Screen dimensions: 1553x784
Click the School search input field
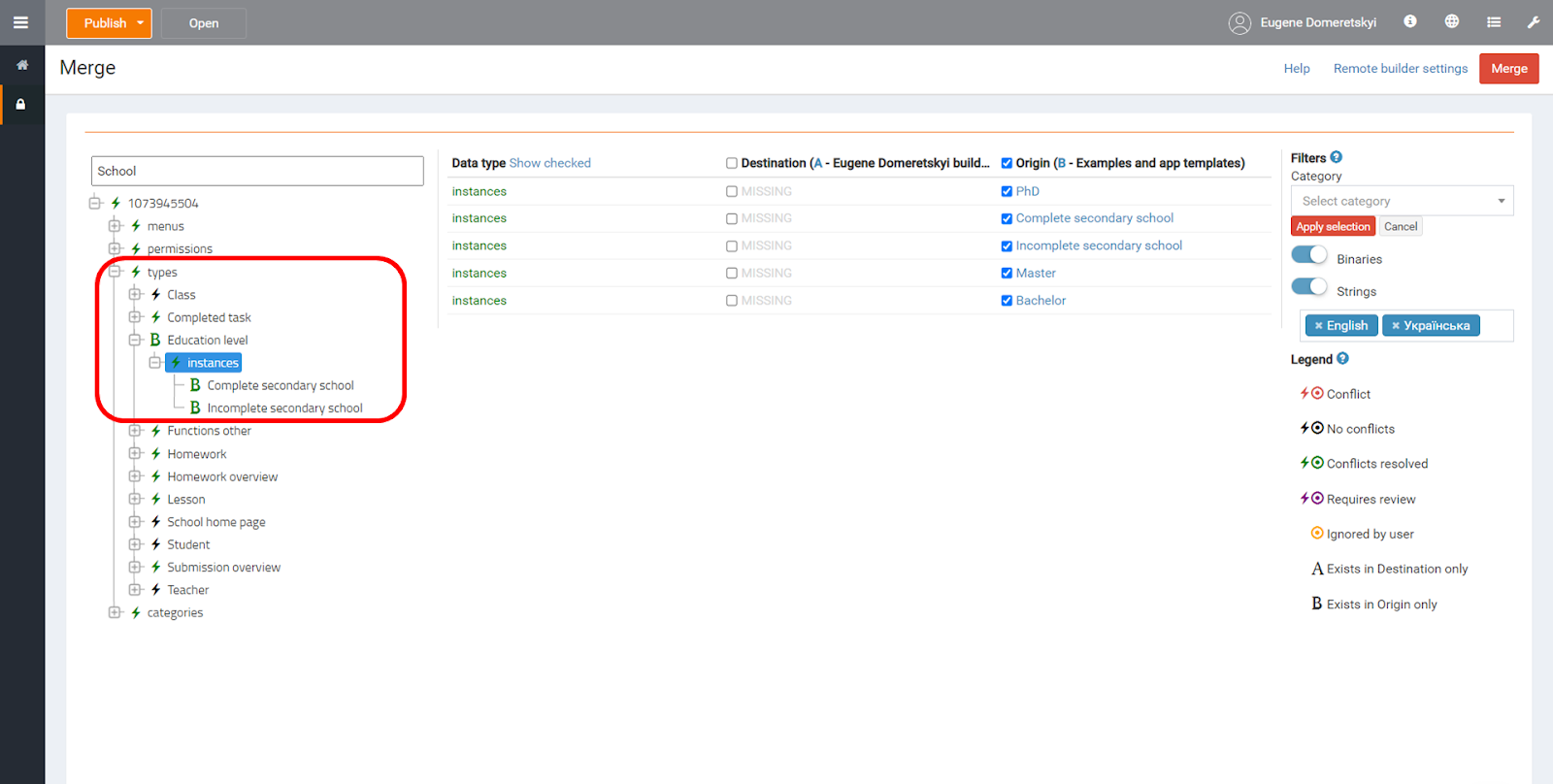tap(257, 171)
